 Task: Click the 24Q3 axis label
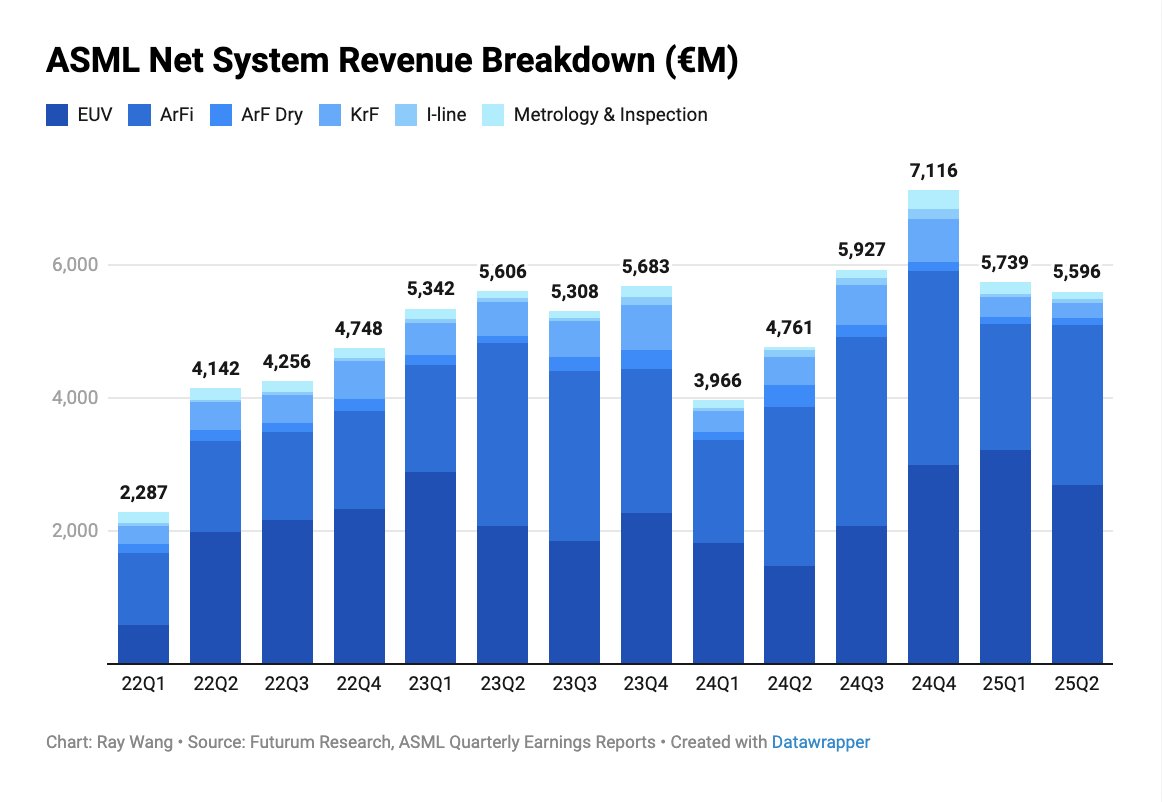tap(861, 683)
